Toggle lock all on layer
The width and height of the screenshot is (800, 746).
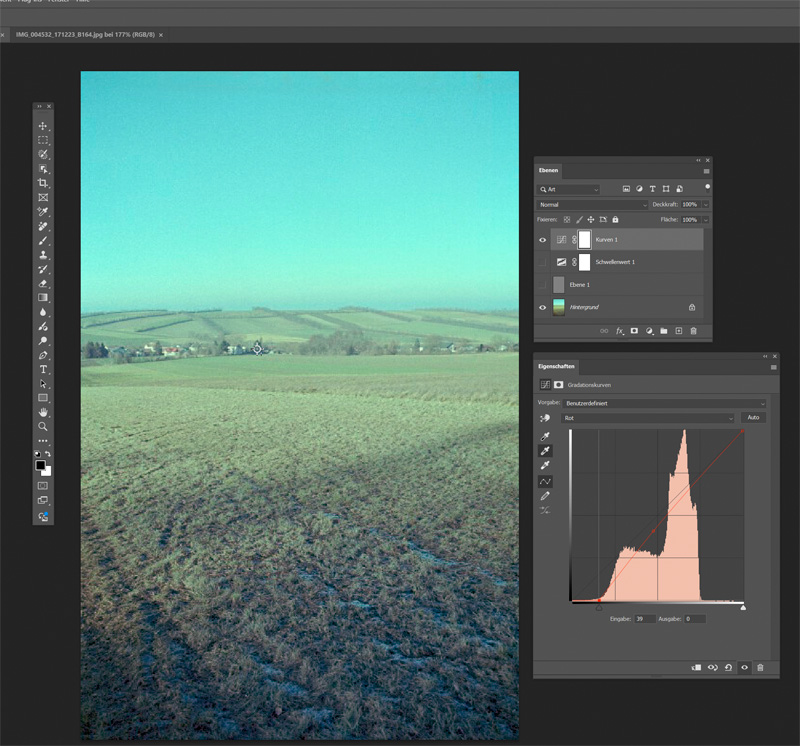tap(615, 219)
